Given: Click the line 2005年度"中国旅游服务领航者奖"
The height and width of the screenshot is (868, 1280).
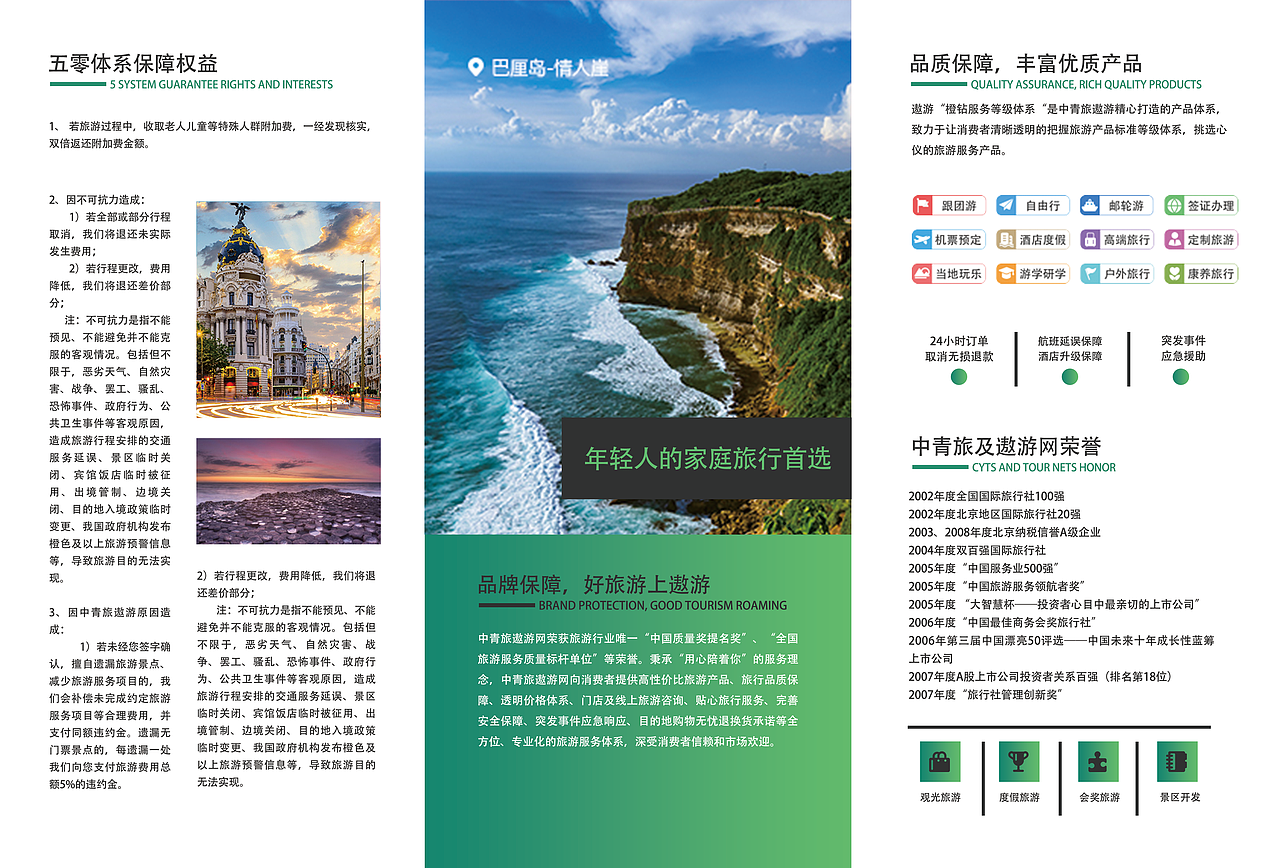Looking at the screenshot, I should 997,586.
